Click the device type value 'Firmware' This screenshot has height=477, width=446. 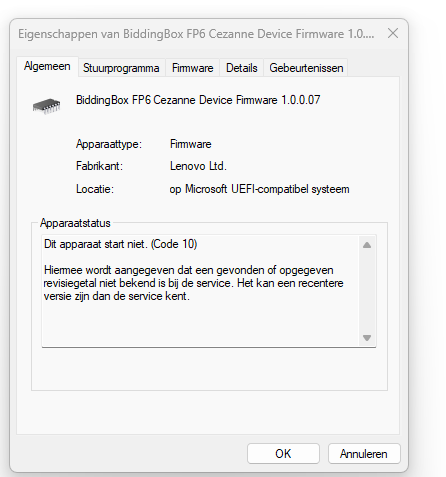pyautogui.click(x=190, y=144)
